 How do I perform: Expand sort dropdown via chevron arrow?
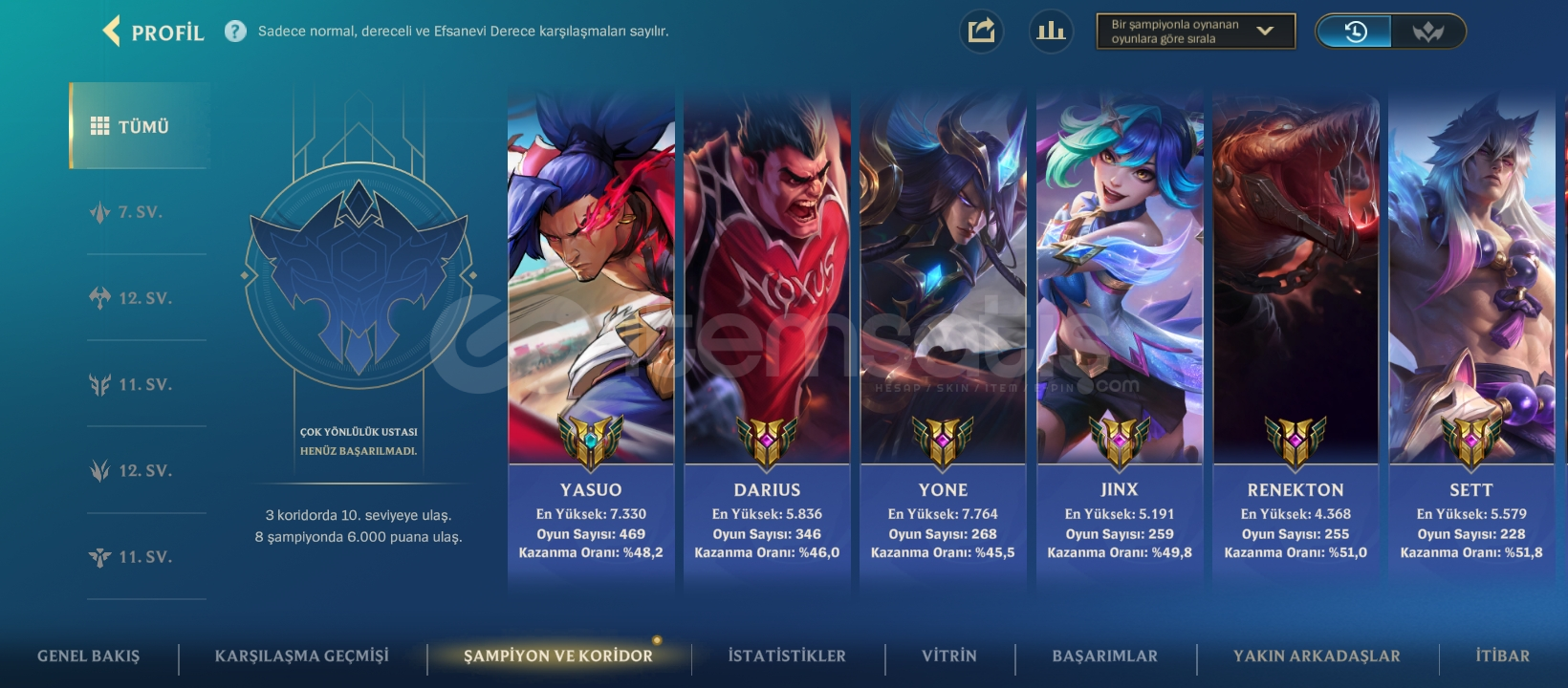(x=1265, y=32)
